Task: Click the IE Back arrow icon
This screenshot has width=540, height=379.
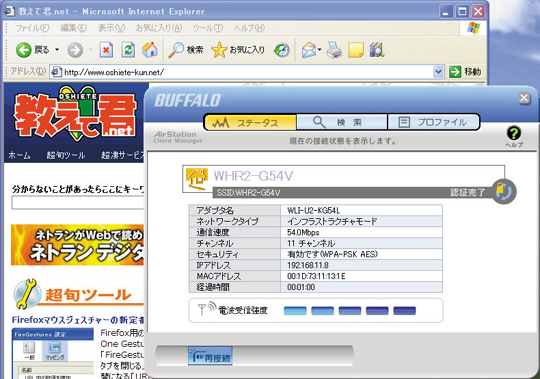Action: [x=24, y=50]
